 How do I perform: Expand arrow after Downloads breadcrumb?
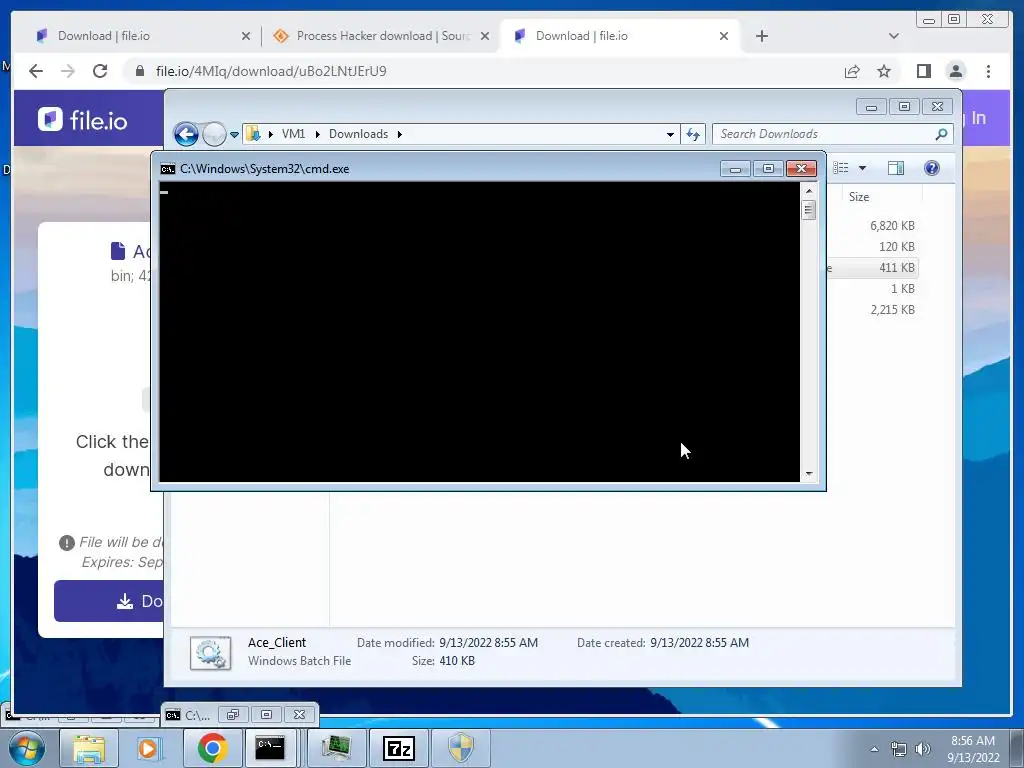coord(400,135)
